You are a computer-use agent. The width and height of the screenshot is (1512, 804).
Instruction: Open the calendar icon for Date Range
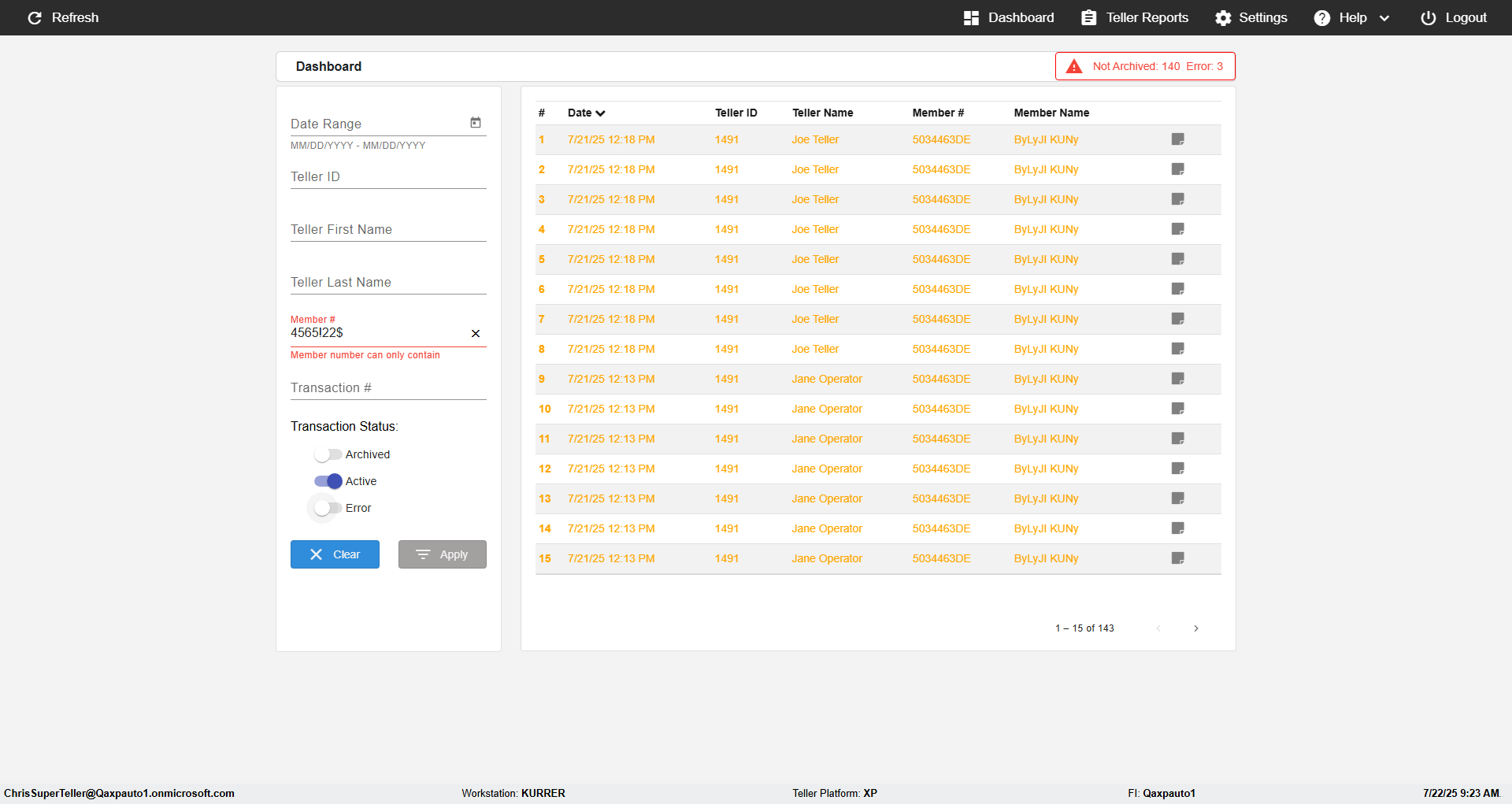point(476,123)
